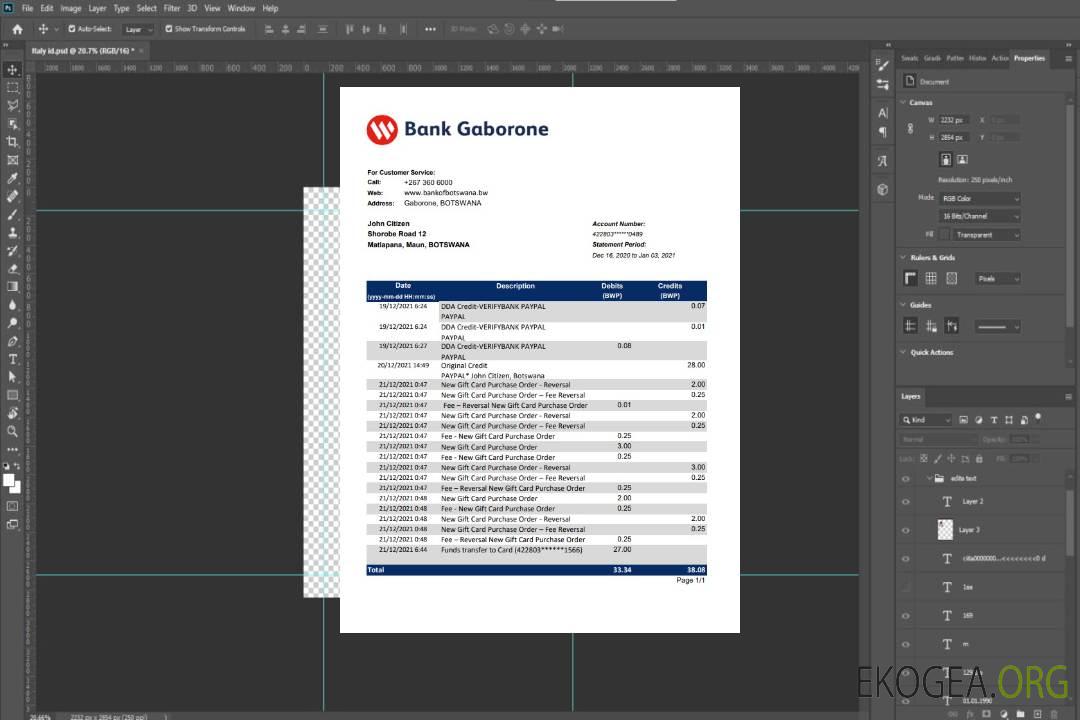The height and width of the screenshot is (720, 1080).
Task: Open the Image menu
Action: pos(71,8)
